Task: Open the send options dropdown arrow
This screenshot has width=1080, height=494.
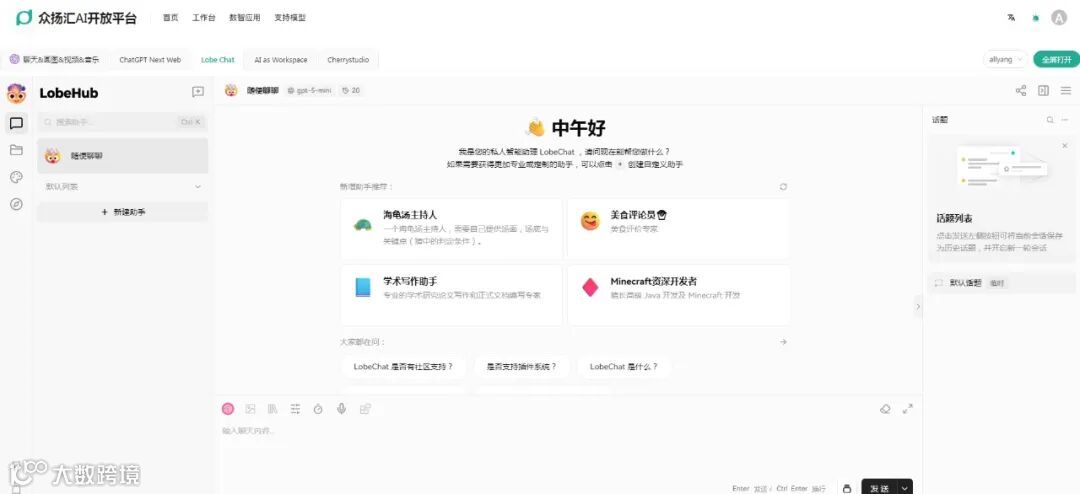Action: pyautogui.click(x=905, y=488)
